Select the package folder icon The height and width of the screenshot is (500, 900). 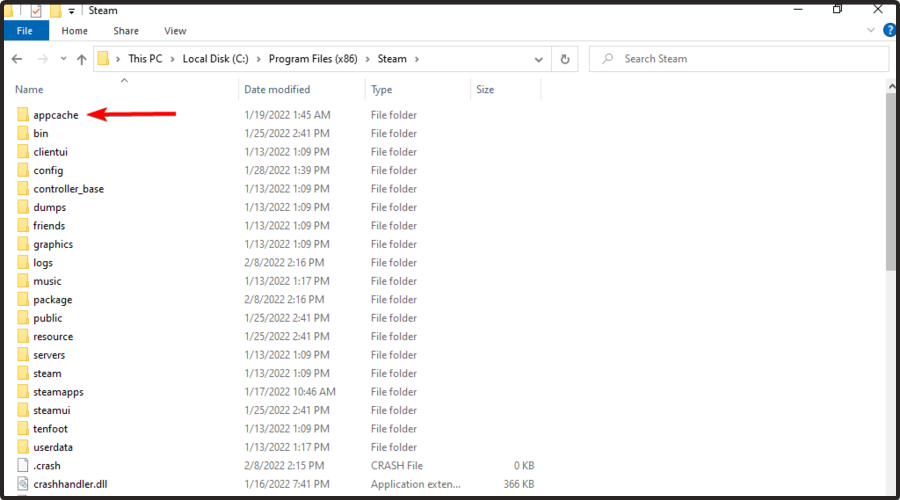coord(23,300)
